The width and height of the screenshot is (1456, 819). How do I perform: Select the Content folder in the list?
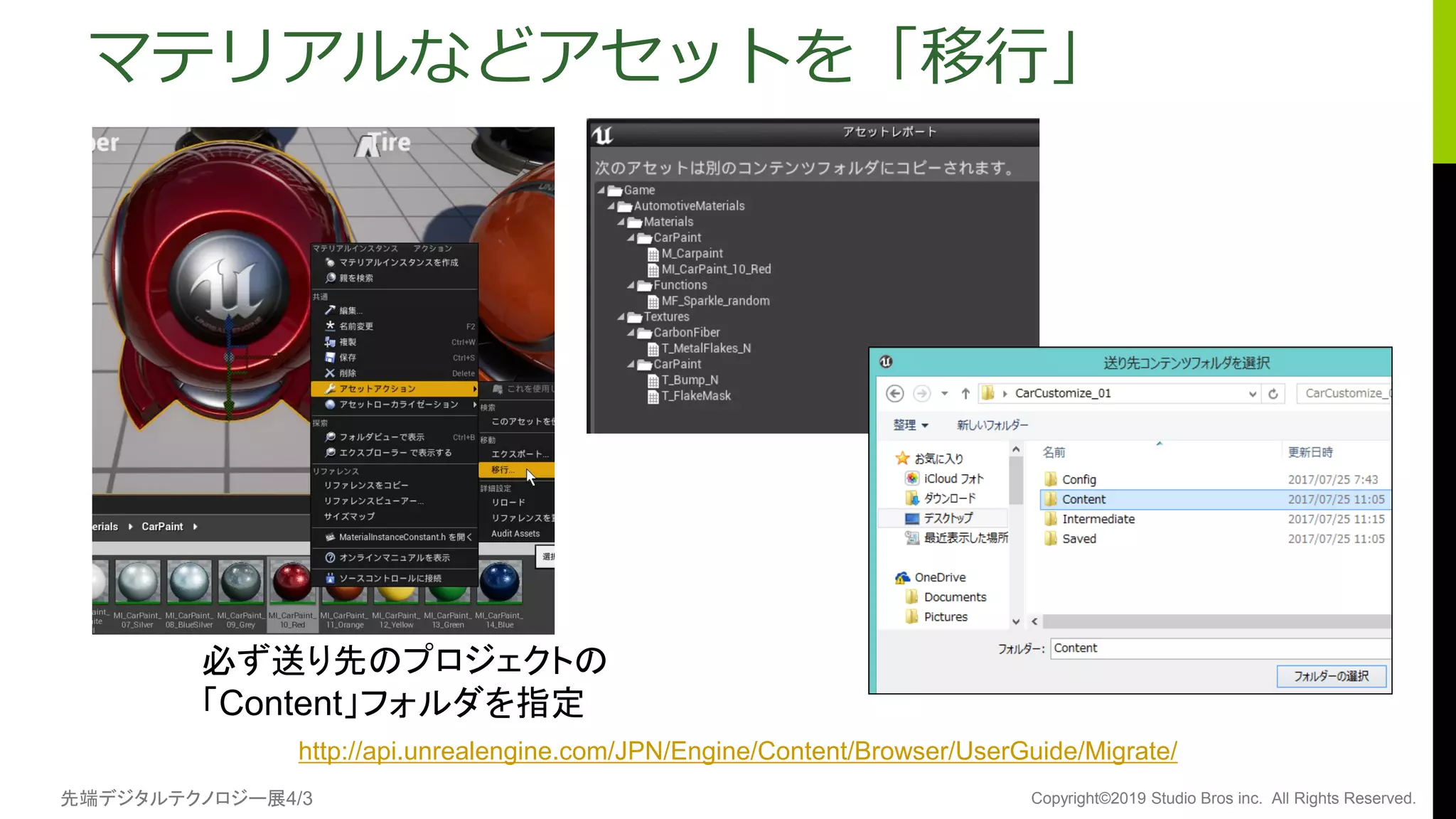(1084, 499)
